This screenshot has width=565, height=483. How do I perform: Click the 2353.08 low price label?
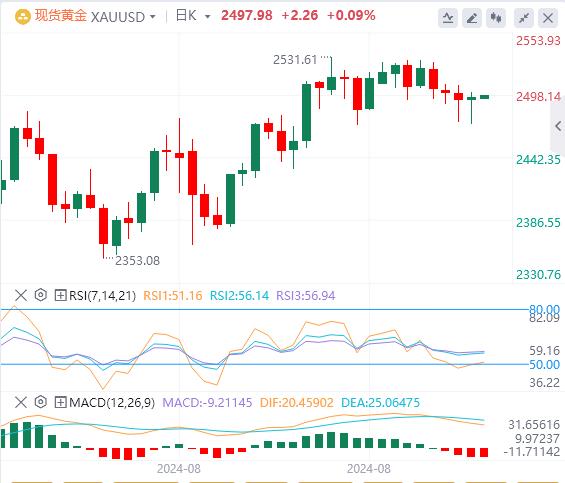137,261
